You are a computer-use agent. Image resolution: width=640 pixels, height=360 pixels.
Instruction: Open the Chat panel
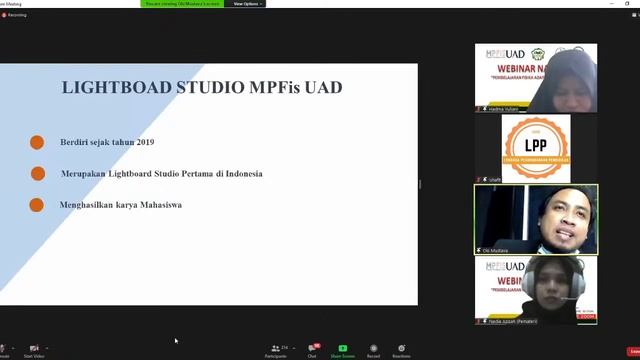click(312, 351)
